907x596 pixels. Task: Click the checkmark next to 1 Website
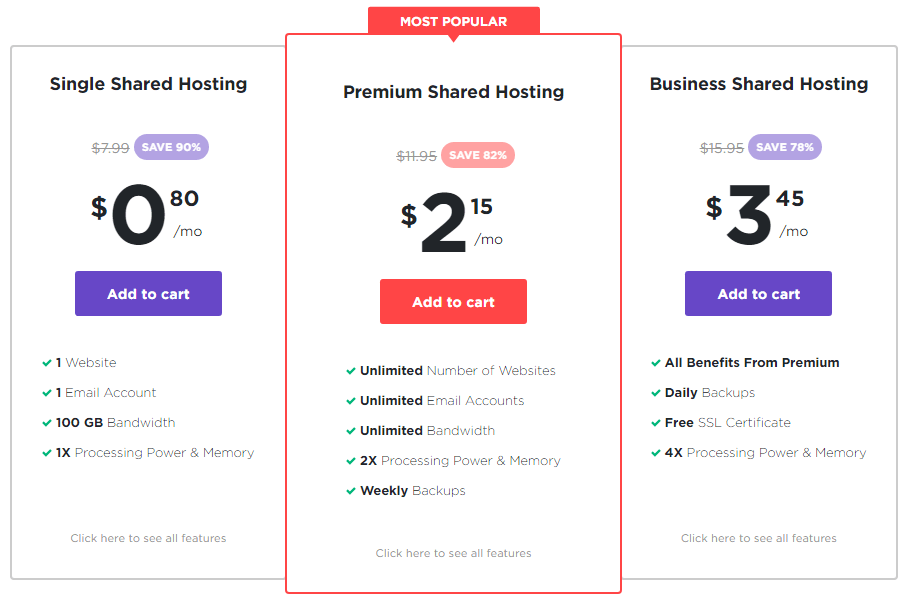coord(47,363)
